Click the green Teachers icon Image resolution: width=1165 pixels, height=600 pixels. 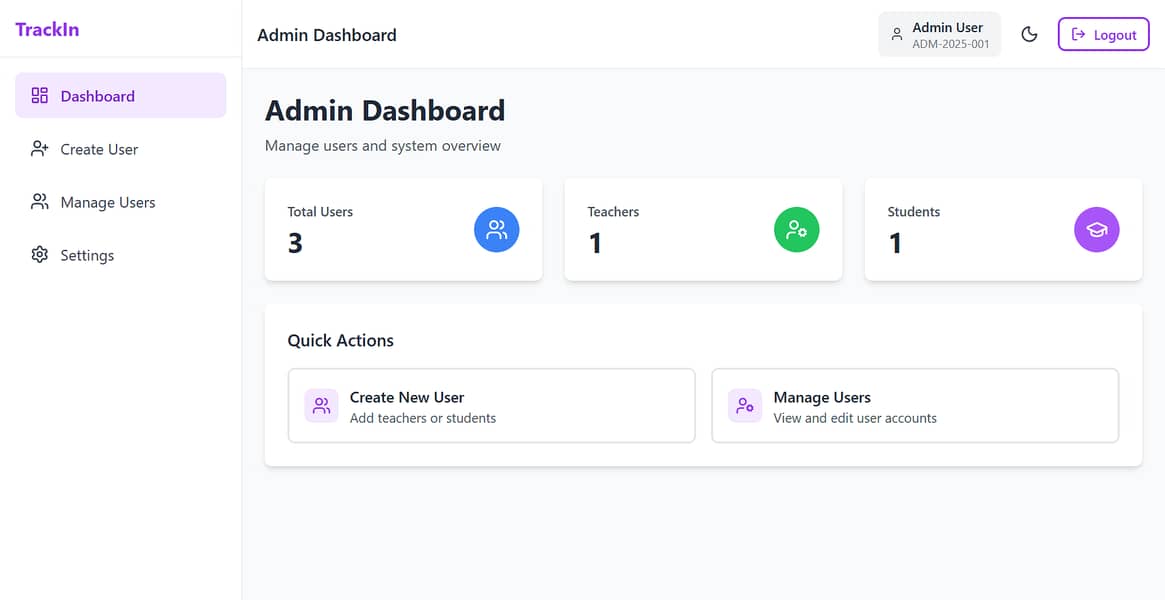(796, 230)
